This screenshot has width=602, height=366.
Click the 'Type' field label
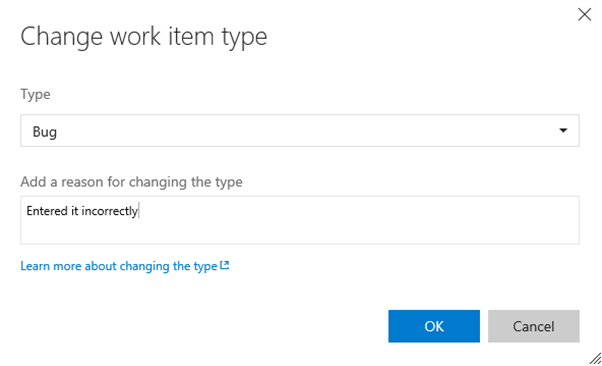pyautogui.click(x=35, y=94)
